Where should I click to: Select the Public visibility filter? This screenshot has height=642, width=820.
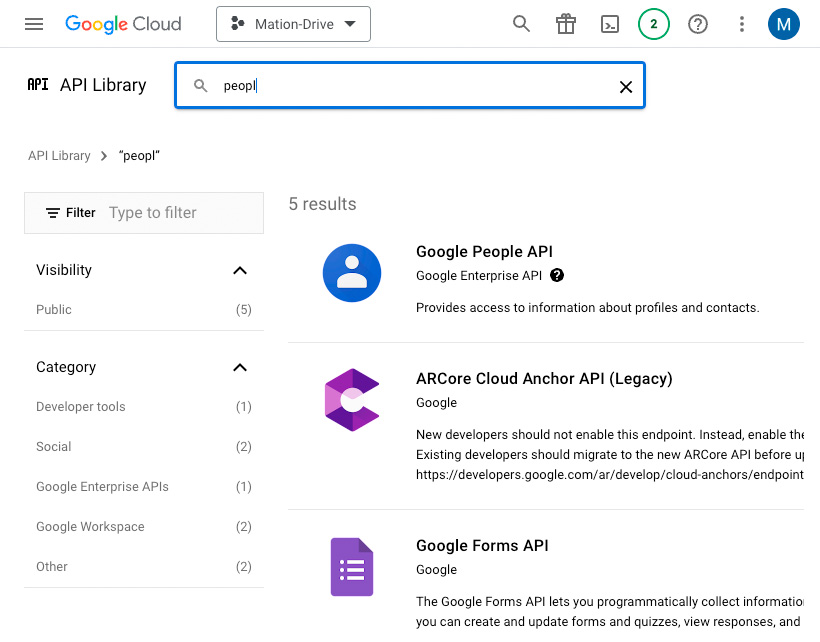144,309
